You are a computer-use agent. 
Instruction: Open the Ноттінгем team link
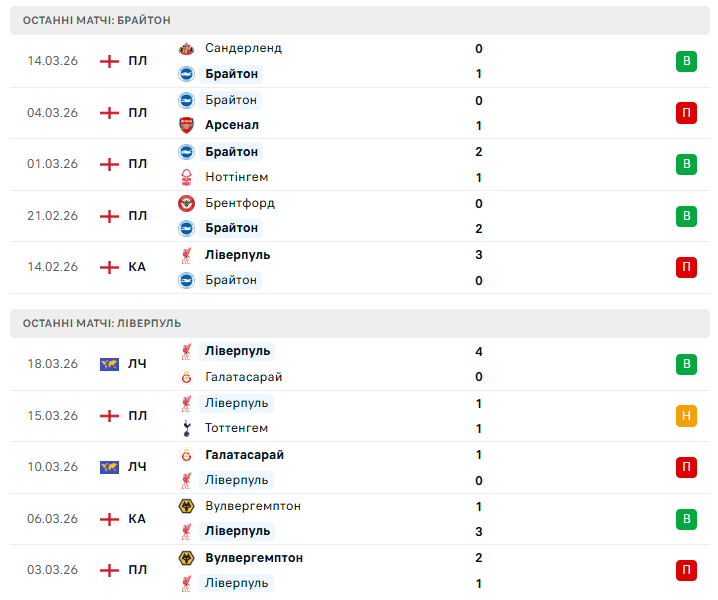click(x=236, y=177)
